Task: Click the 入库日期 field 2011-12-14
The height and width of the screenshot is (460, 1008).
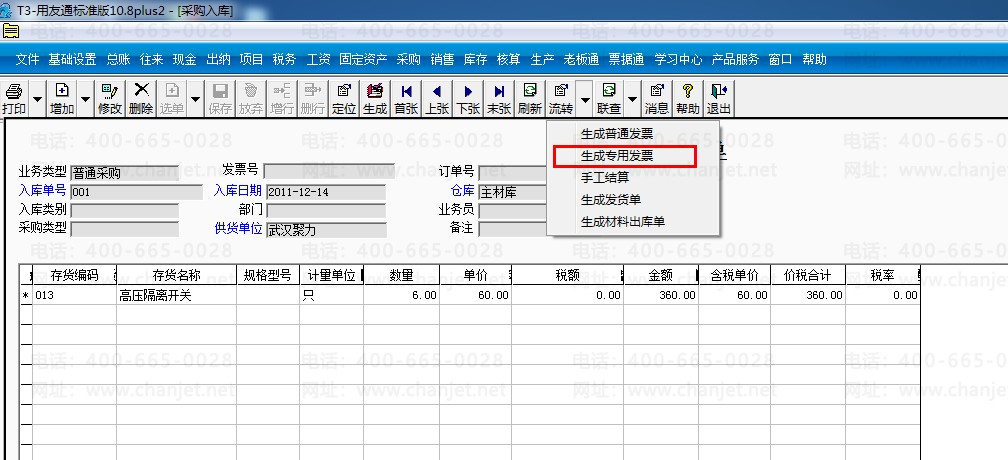Action: click(325, 192)
